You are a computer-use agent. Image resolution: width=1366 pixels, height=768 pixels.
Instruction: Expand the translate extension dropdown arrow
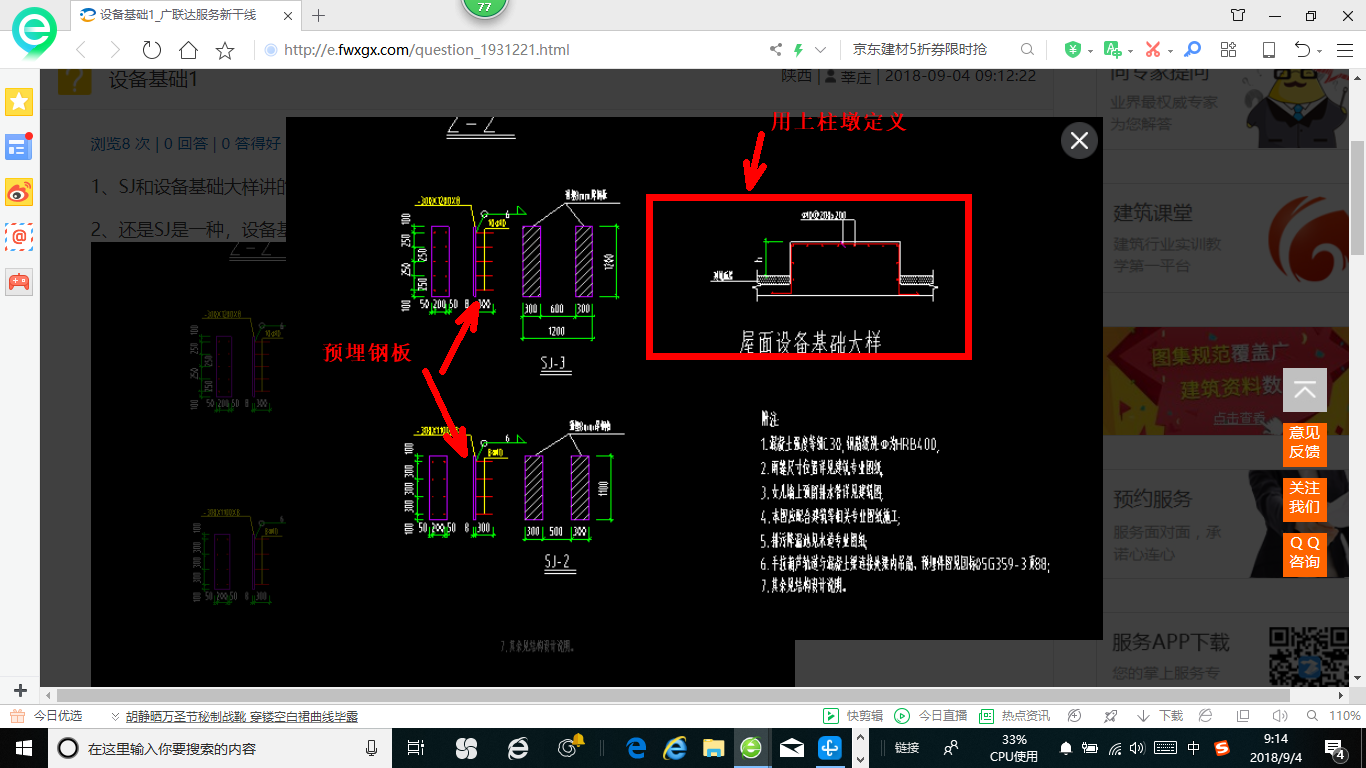1129,51
